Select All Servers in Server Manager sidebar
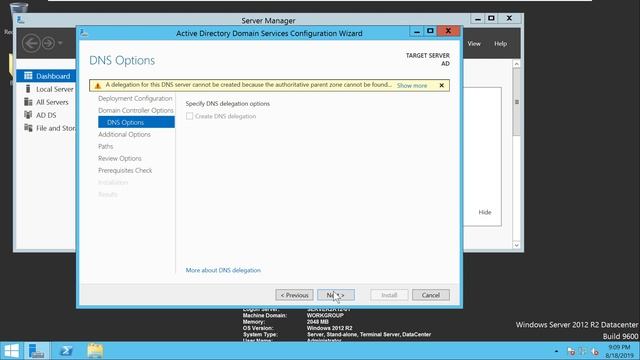The width and height of the screenshot is (640, 360). (46, 102)
